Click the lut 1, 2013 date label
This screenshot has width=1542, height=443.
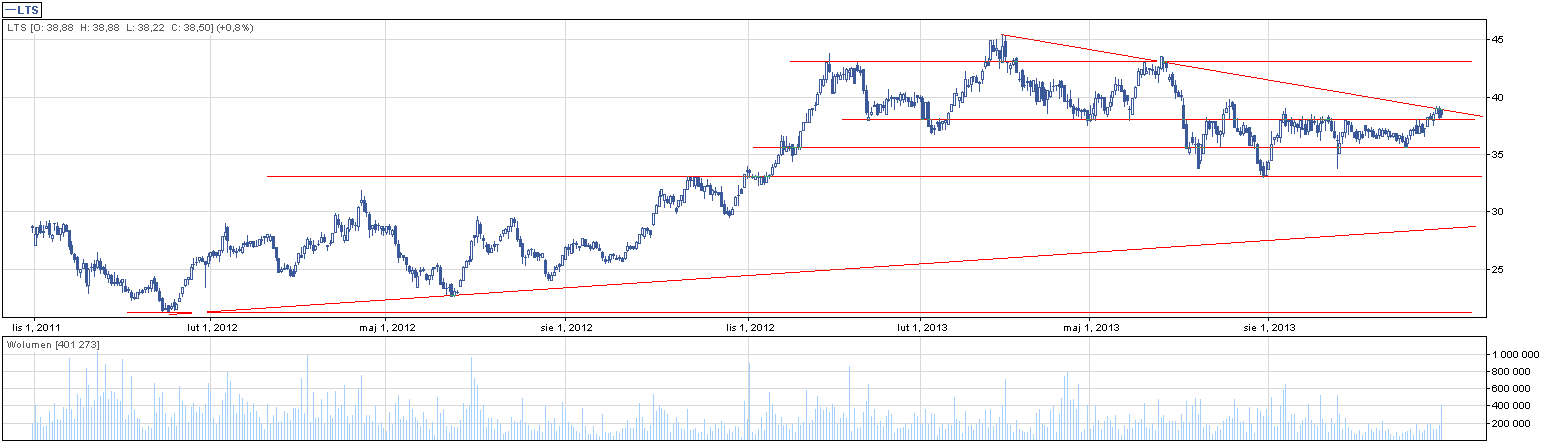click(923, 327)
